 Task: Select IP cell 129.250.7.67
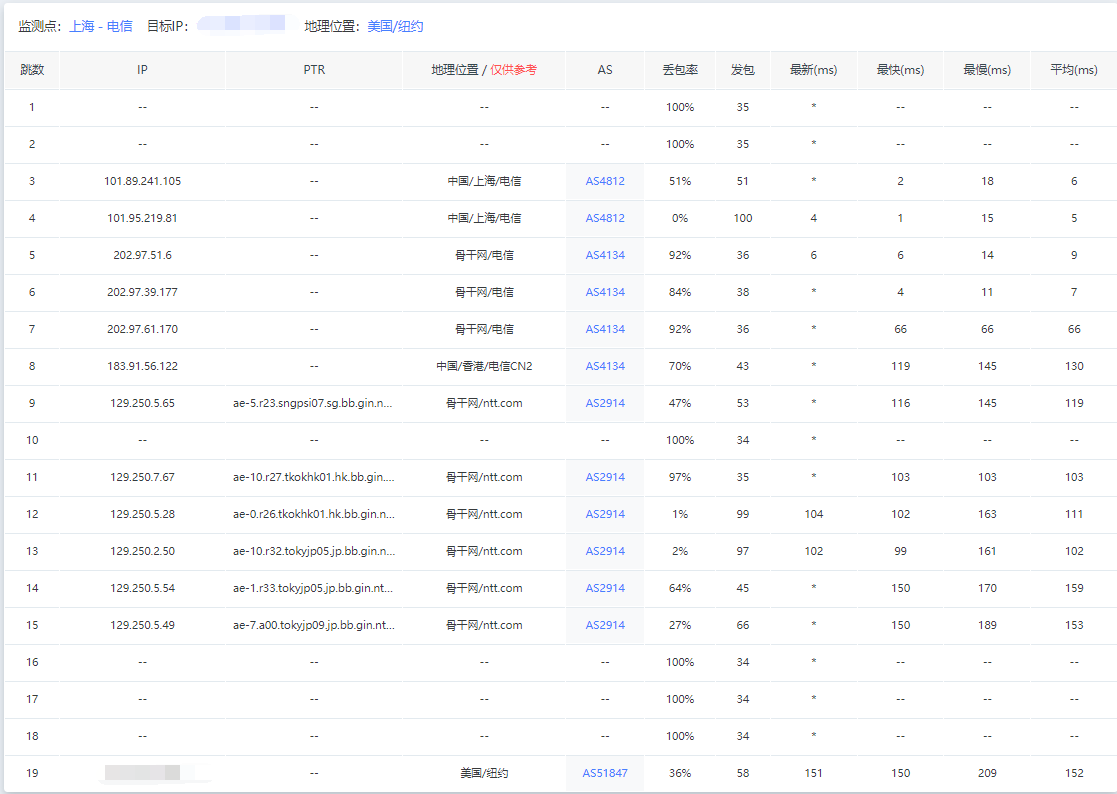142,477
